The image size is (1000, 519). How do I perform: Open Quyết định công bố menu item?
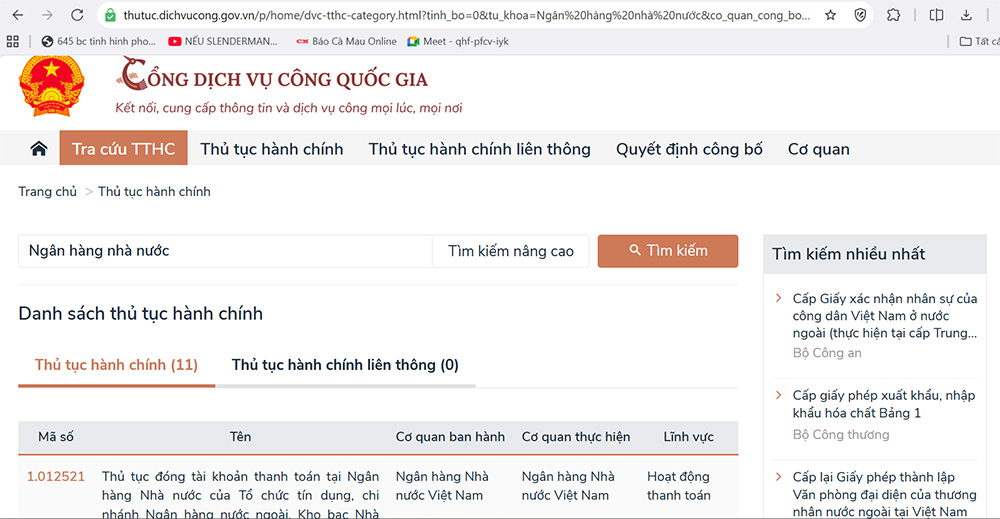(688, 149)
